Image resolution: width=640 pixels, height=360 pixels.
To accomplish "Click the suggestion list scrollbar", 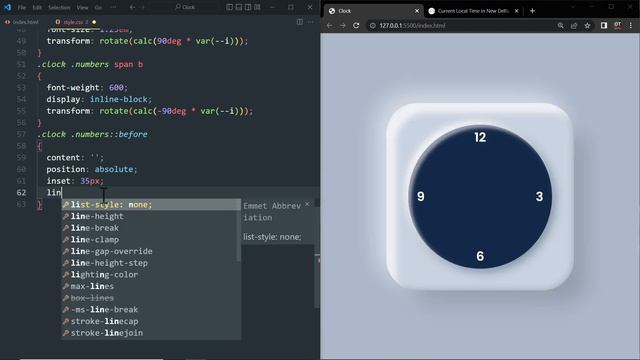I will click(238, 230).
